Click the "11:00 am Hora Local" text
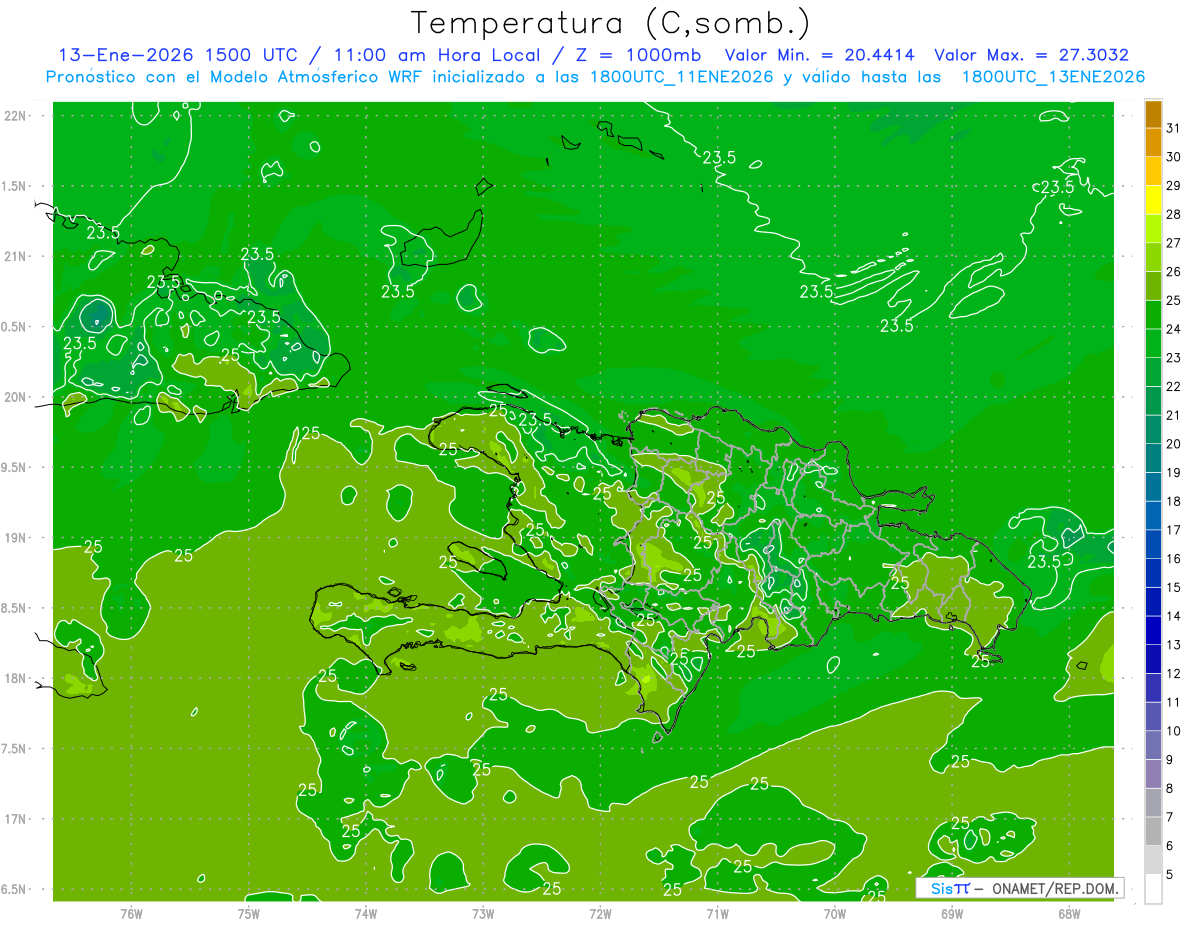This screenshot has height=927, width=1200. pos(434,55)
